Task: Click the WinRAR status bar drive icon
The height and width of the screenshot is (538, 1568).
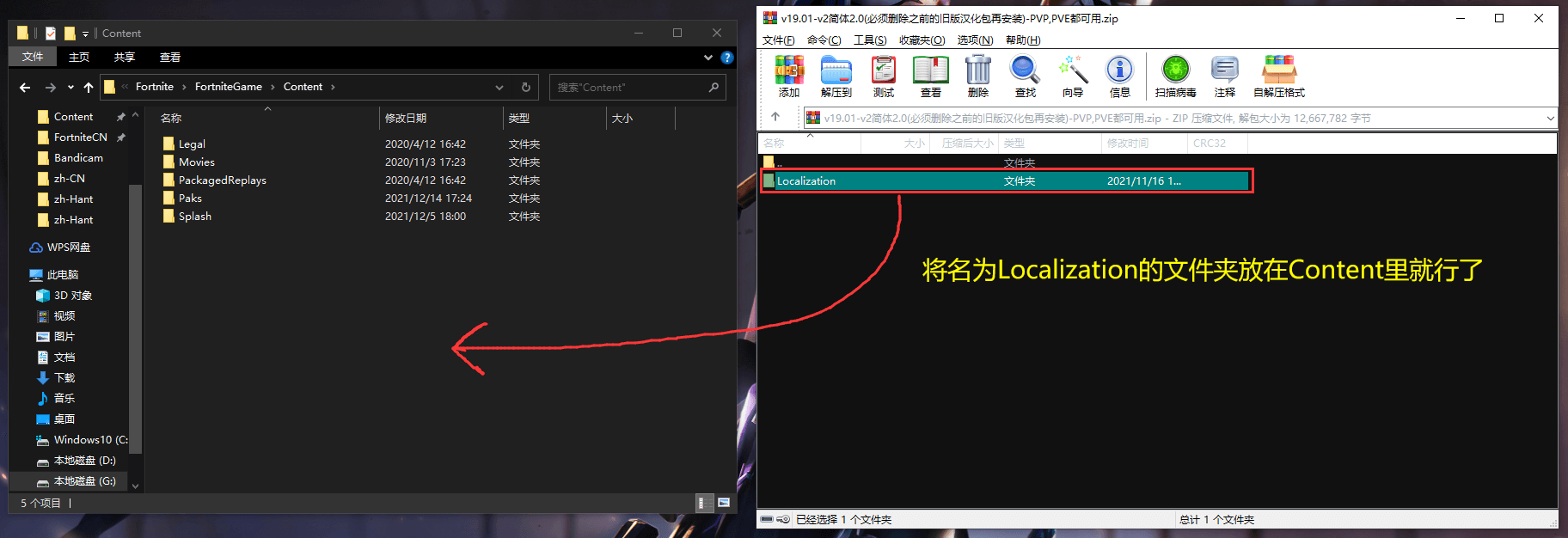Action: 769,519
